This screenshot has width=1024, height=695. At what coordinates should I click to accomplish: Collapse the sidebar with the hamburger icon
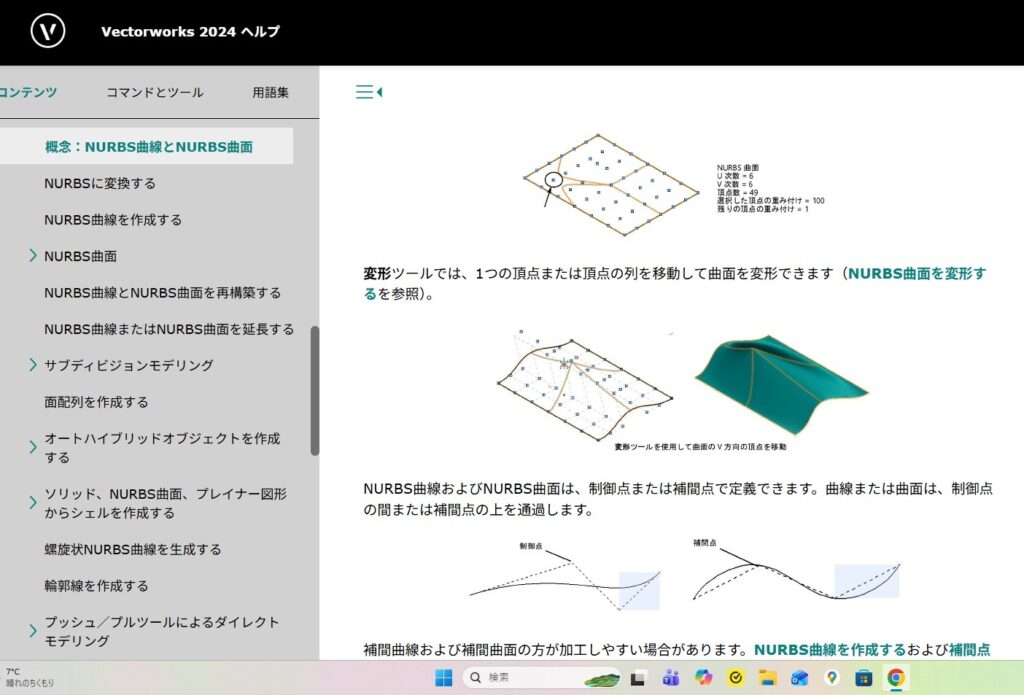[368, 92]
